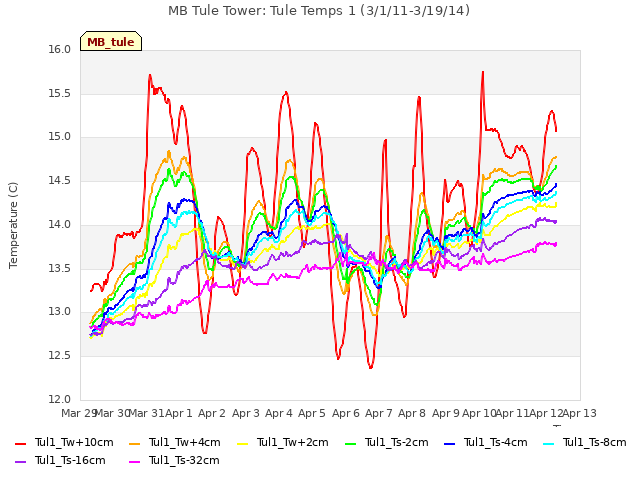Click the 15.5 y-axis tick label
Screen dimensions: 640x480
[60, 93]
